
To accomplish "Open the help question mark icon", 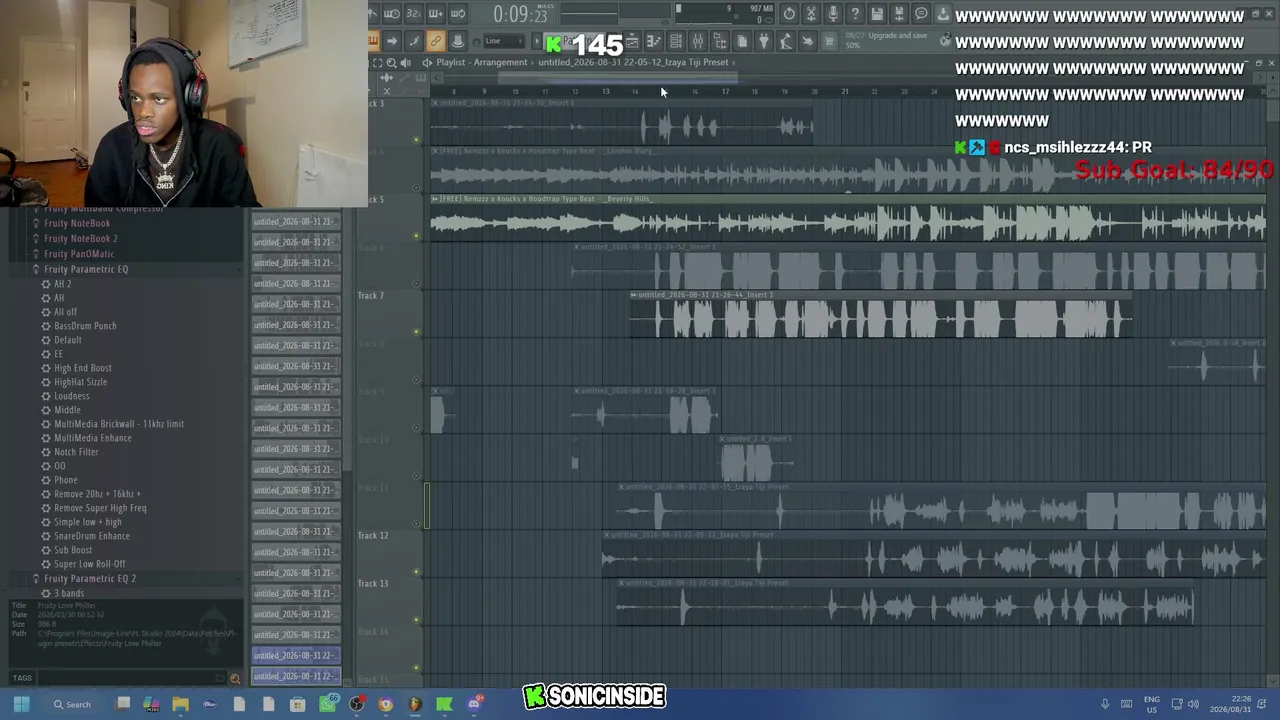I will coord(855,14).
